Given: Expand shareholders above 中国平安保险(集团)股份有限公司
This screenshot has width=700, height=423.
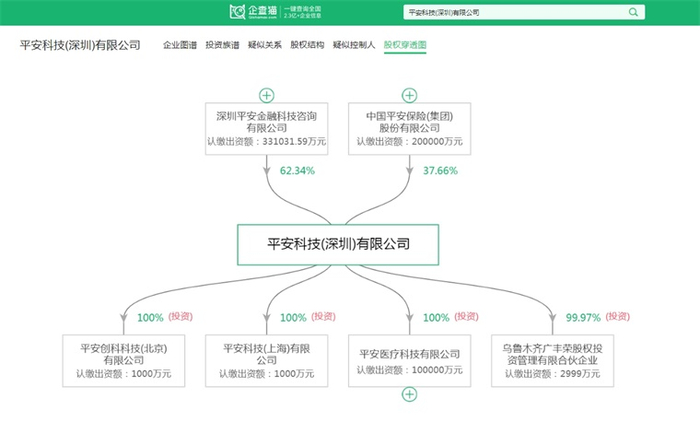Looking at the screenshot, I should [409, 95].
